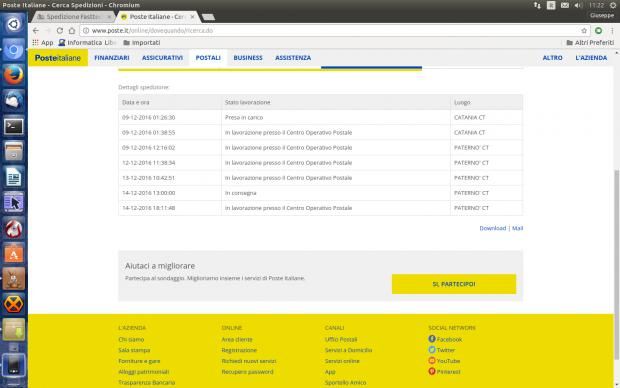Screen dimensions: 620x388
Task: Reload the Poste Italiane page
Action: click(x=60, y=30)
